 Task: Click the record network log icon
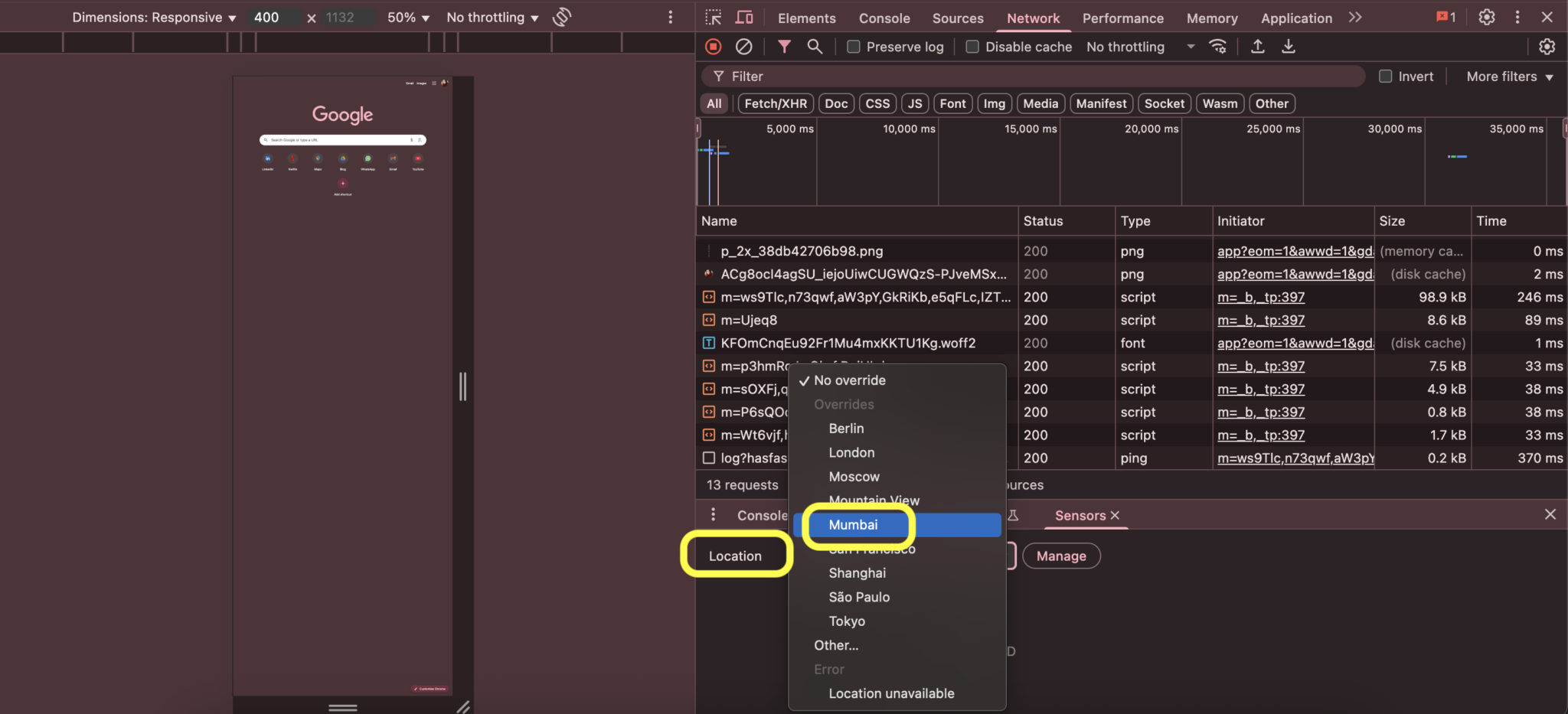coord(713,47)
